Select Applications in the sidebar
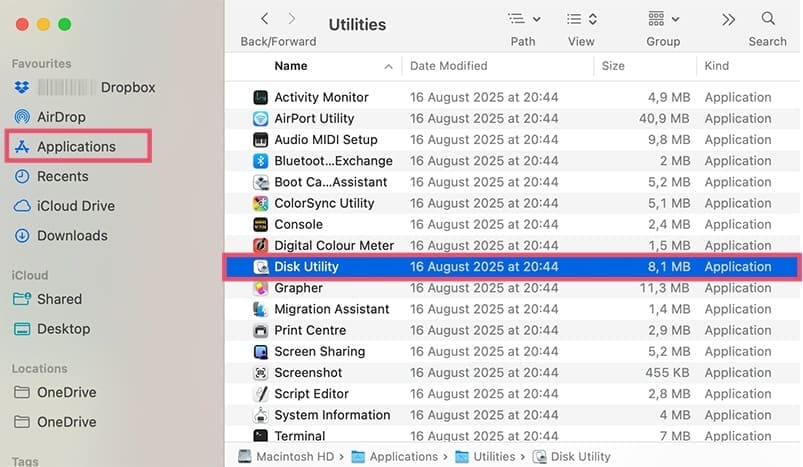Image resolution: width=803 pixels, height=467 pixels. pyautogui.click(x=76, y=147)
